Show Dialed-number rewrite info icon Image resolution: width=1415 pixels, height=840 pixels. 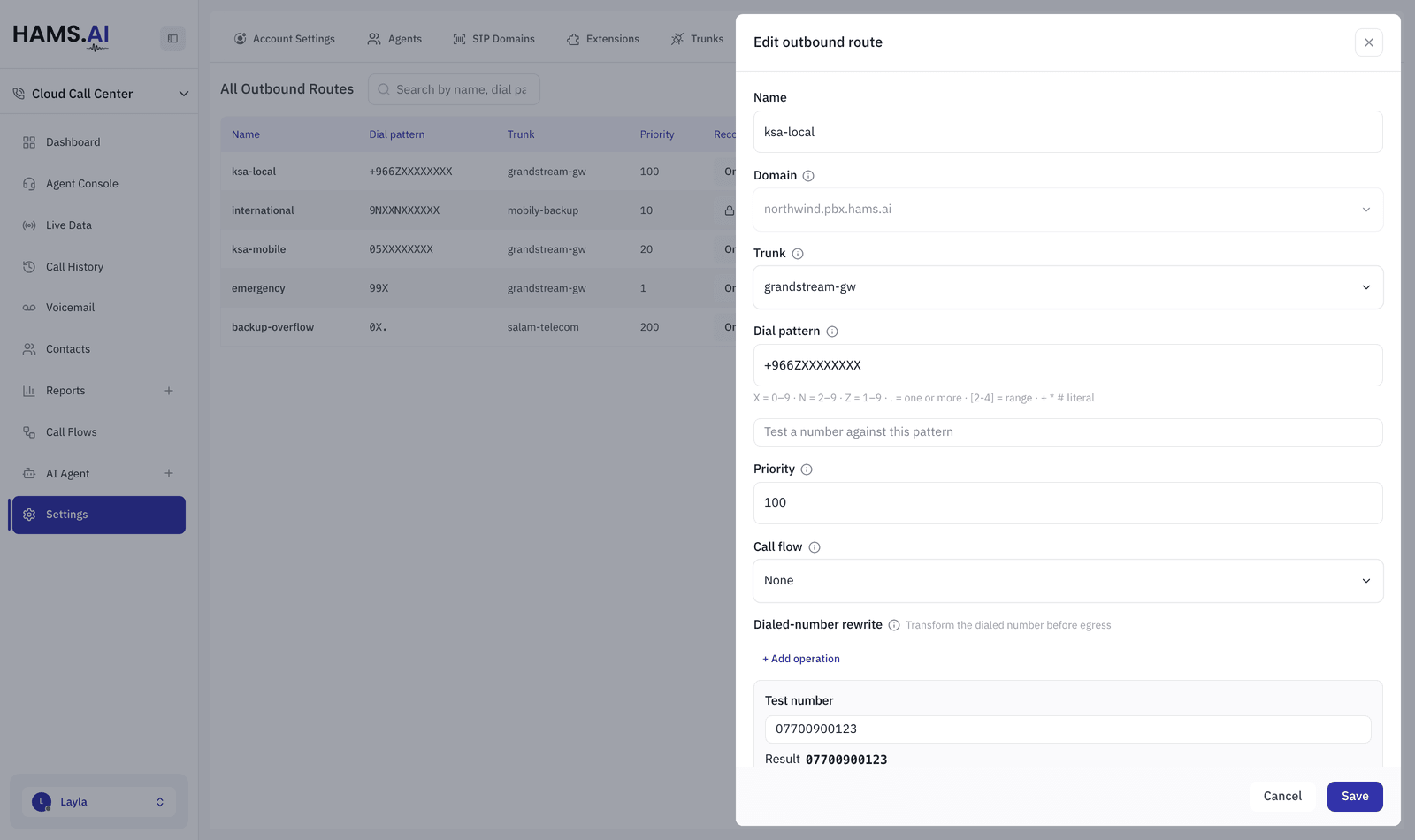tap(894, 625)
